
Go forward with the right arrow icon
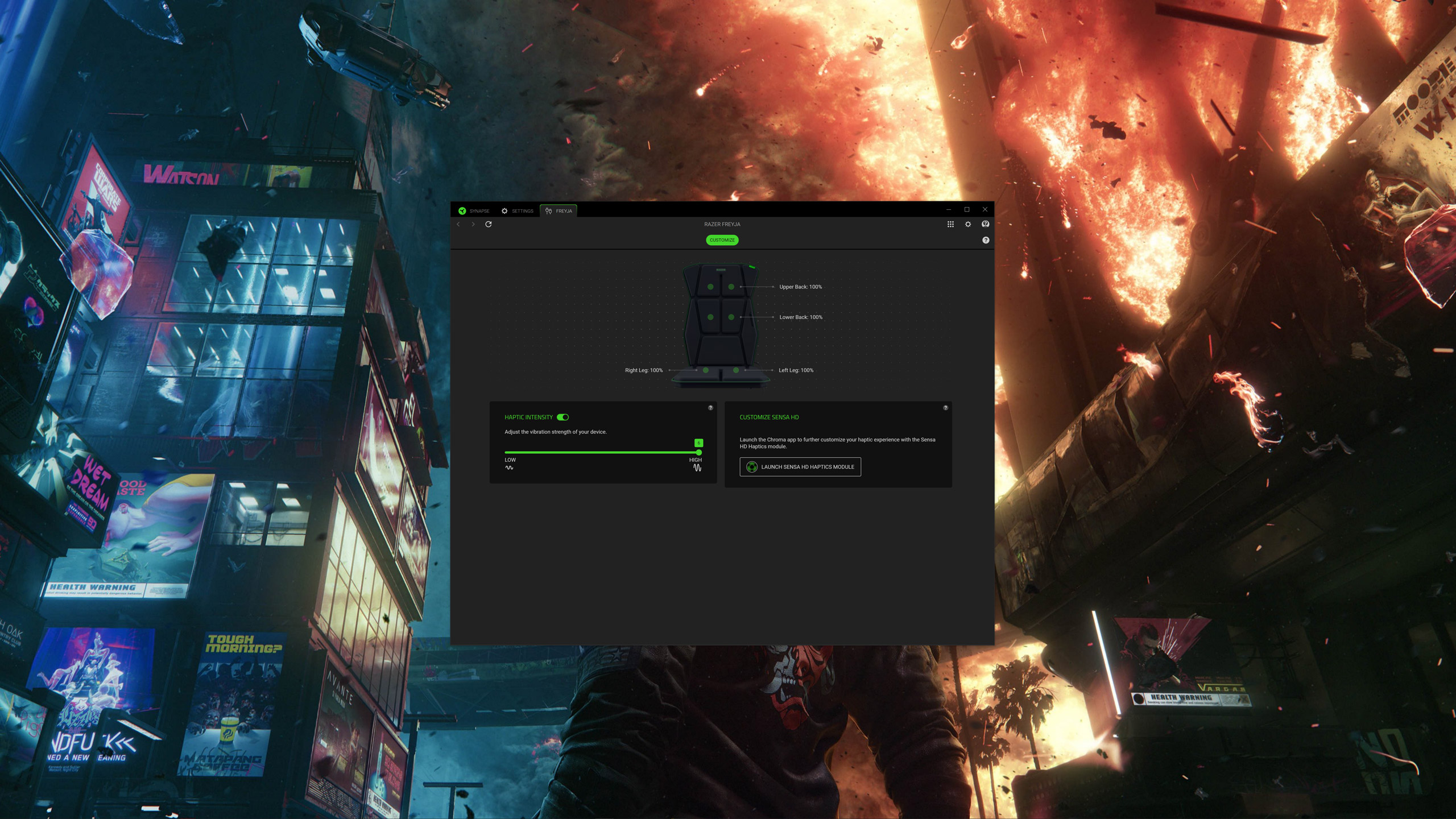coord(473,224)
